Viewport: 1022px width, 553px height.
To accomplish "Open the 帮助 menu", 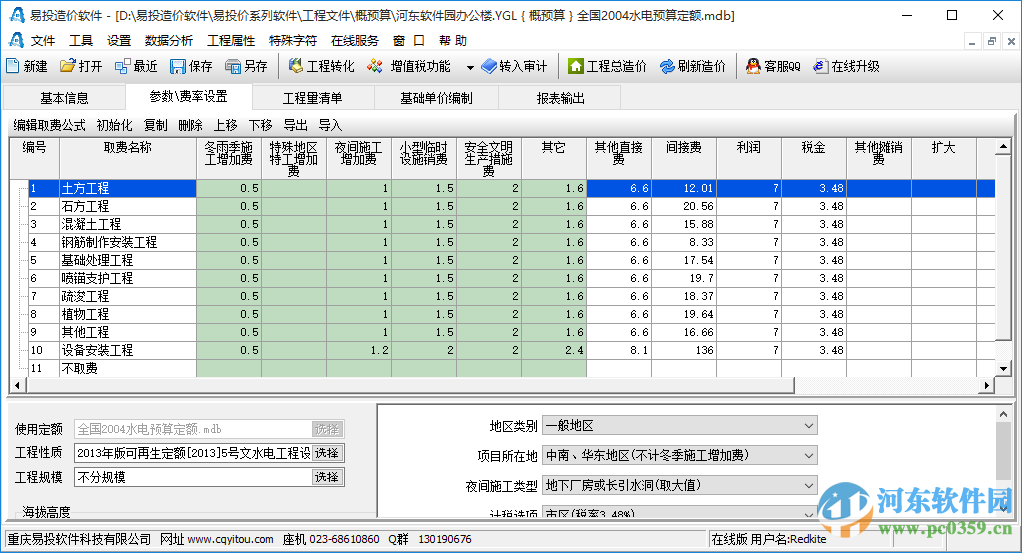I will pyautogui.click(x=453, y=40).
